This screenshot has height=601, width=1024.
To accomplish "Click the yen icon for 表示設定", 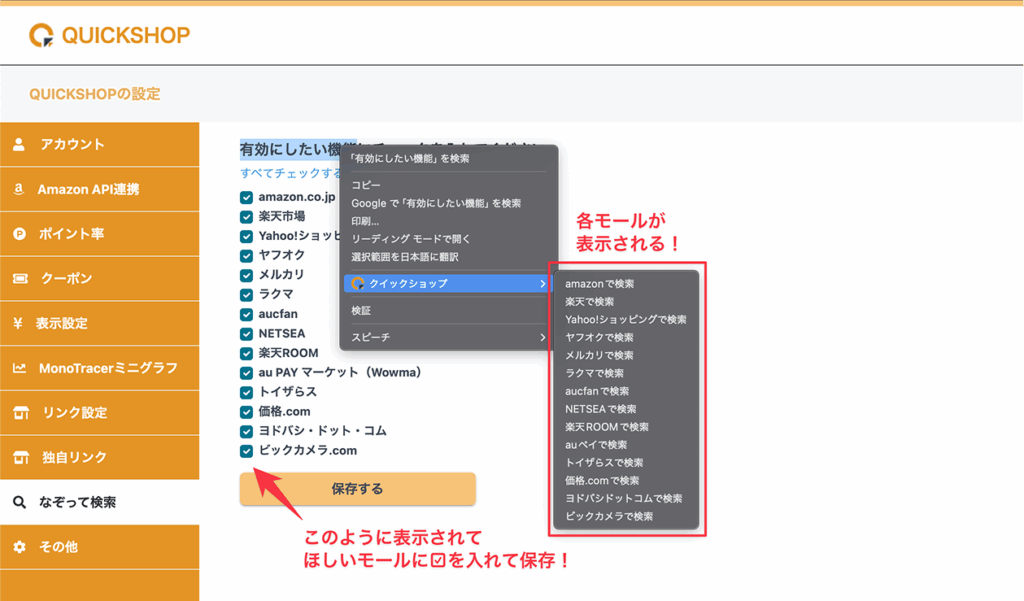I will [x=18, y=323].
